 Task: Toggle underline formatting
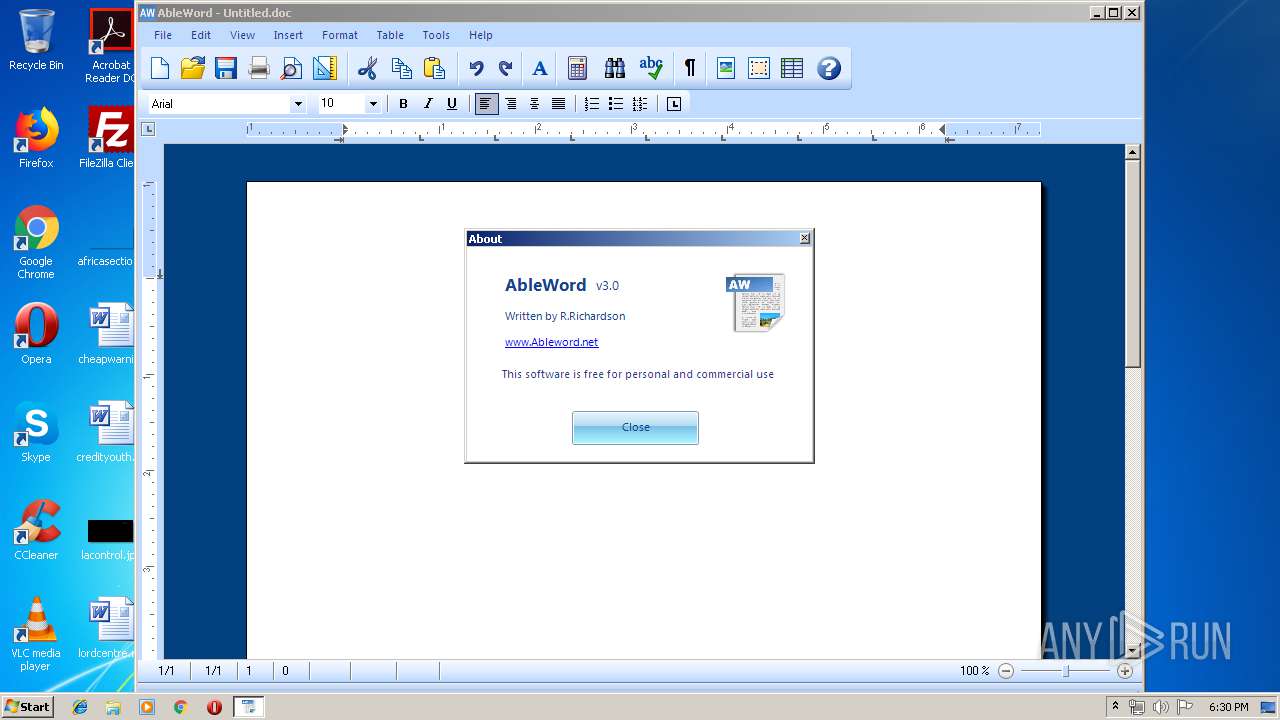click(x=452, y=104)
